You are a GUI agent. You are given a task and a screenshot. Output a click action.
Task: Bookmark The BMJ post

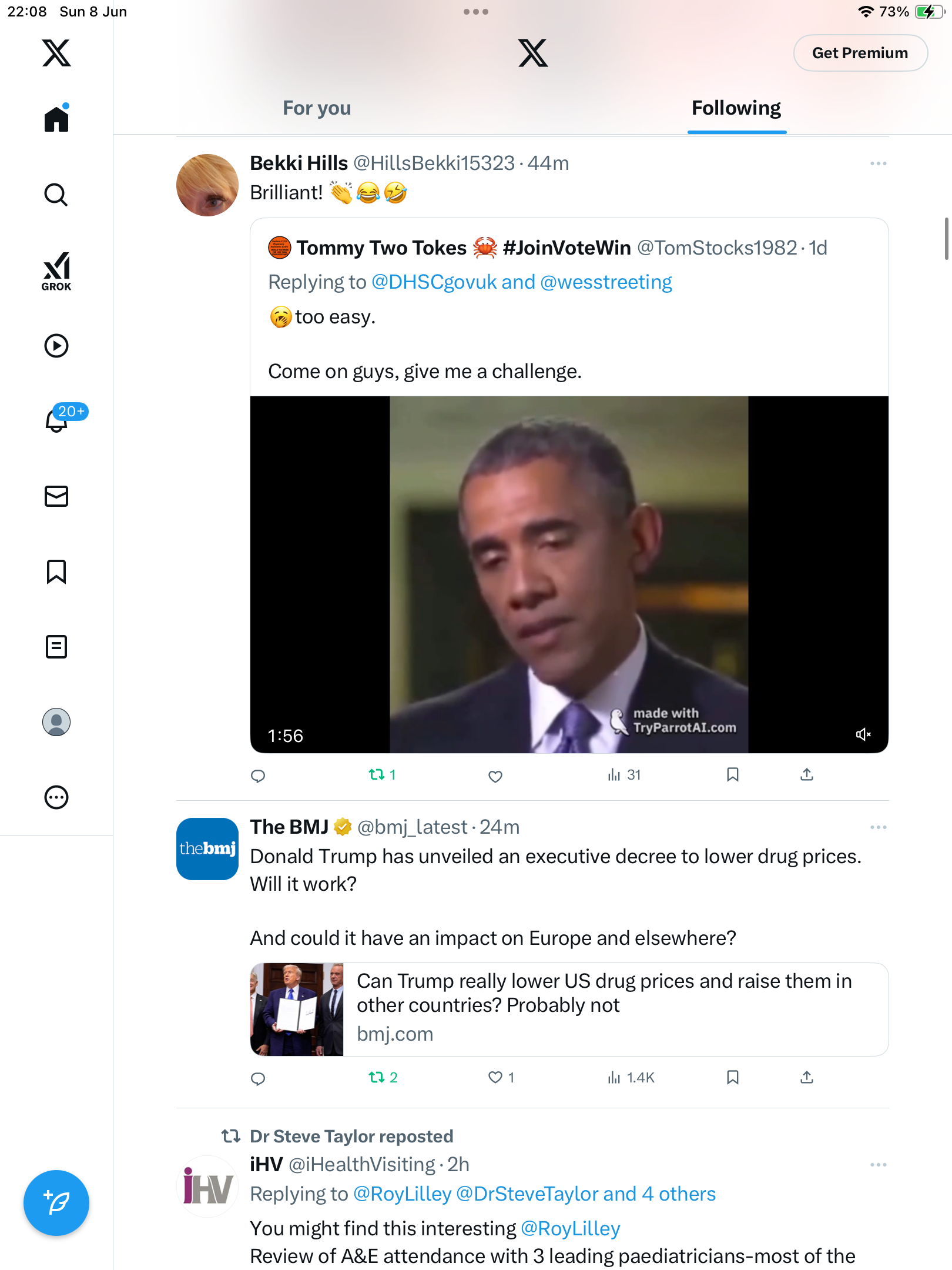(732, 1077)
